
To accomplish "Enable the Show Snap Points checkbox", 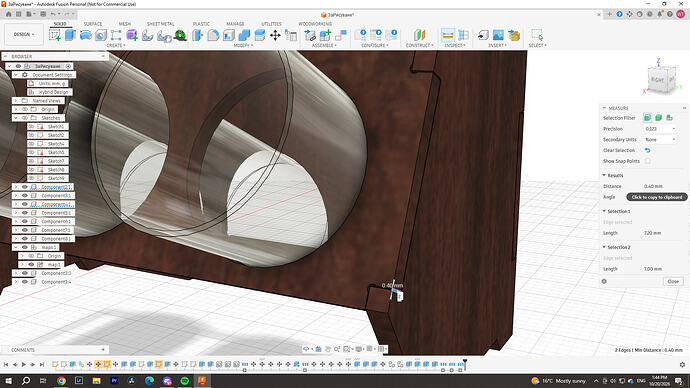I will (647, 161).
